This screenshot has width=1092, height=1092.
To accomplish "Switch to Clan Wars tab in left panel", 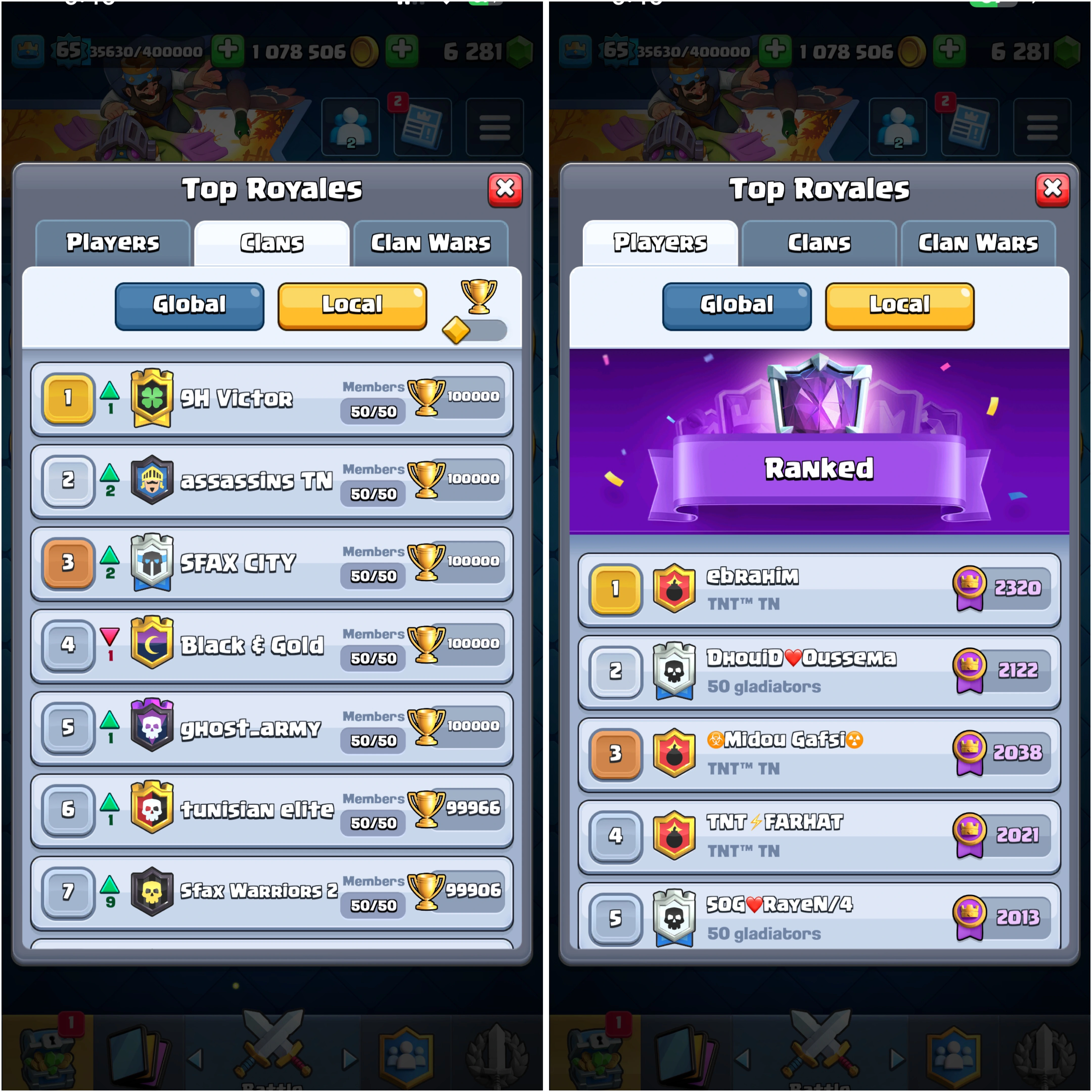I will click(431, 243).
